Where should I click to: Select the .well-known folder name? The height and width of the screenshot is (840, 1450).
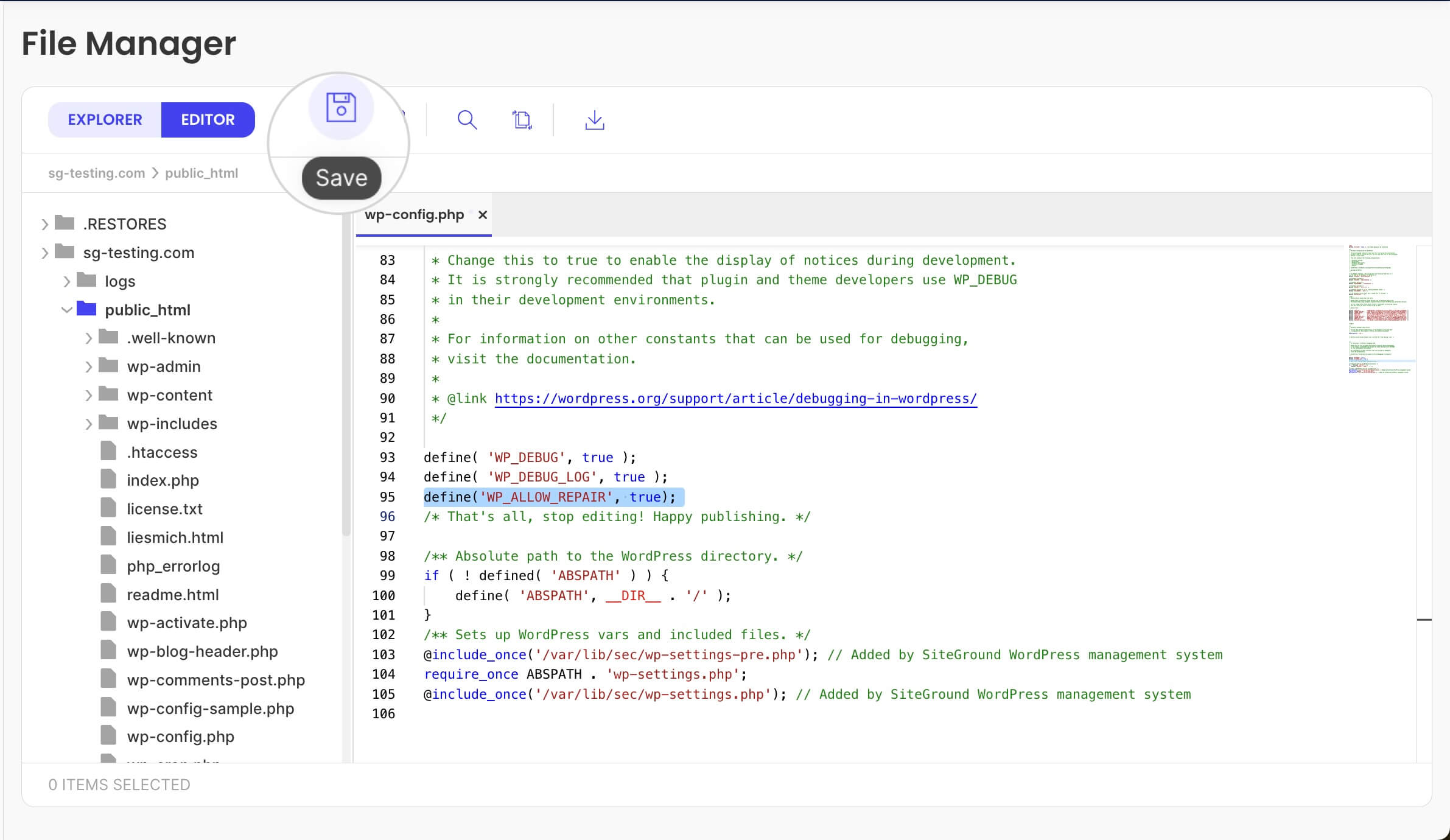tap(171, 338)
